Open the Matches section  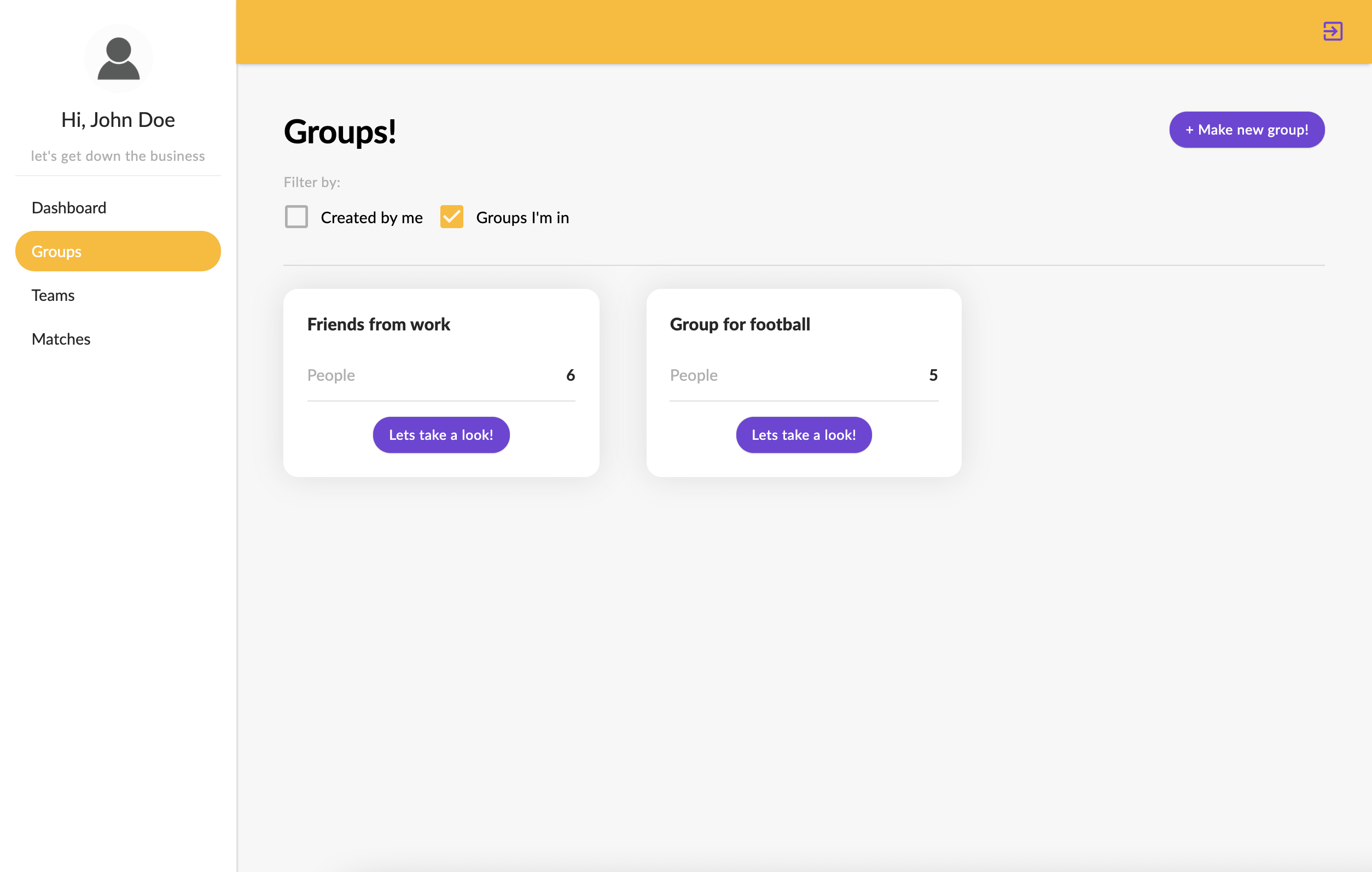point(61,339)
